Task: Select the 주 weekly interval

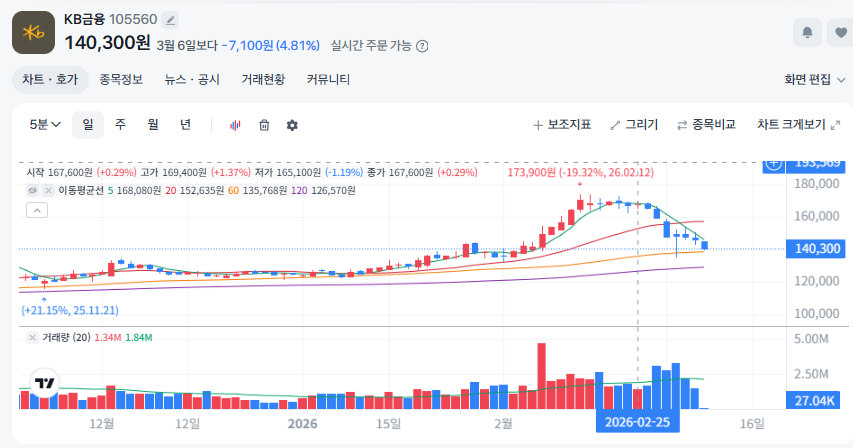Action: click(120, 125)
